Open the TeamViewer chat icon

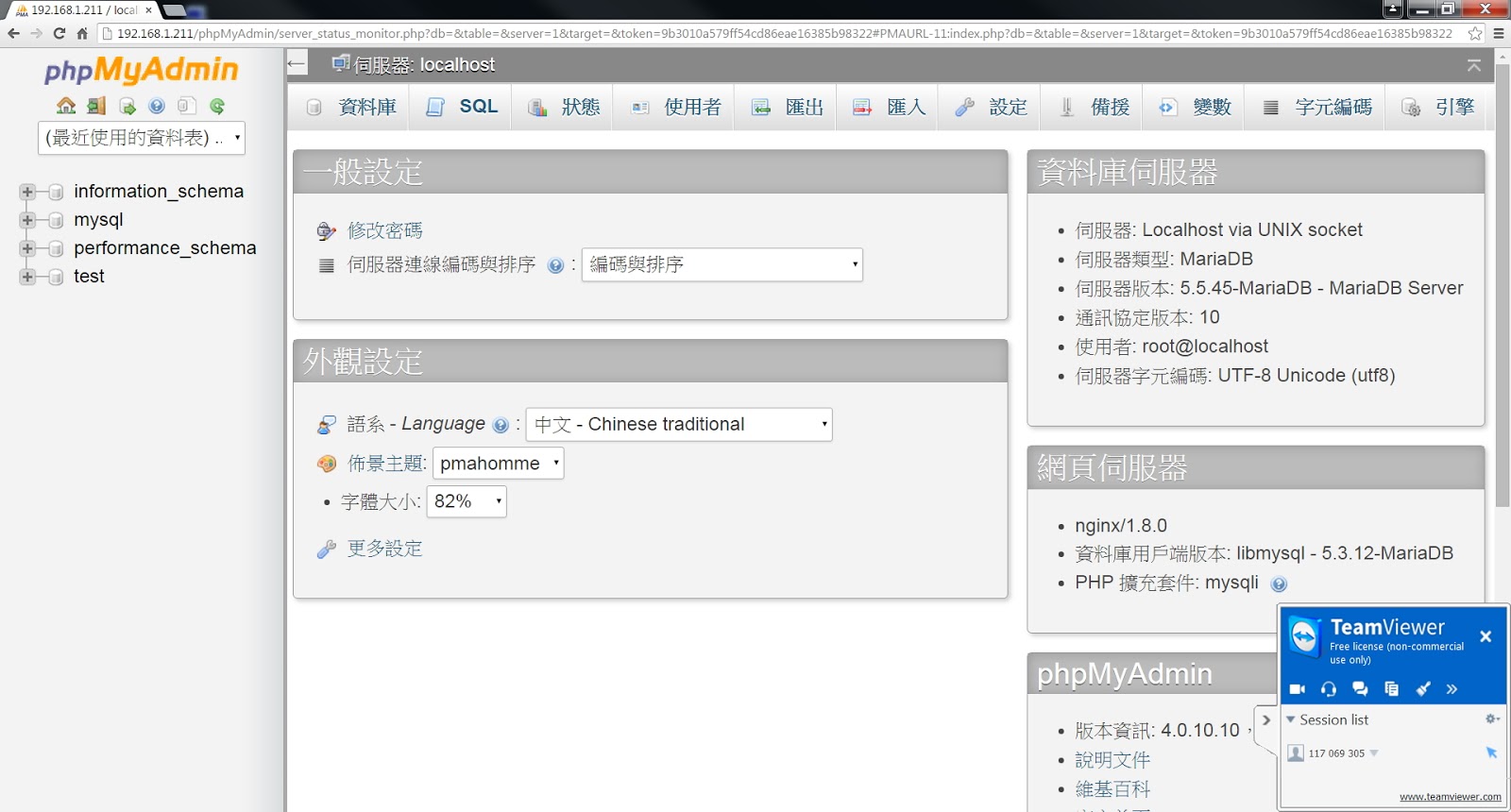click(1360, 689)
